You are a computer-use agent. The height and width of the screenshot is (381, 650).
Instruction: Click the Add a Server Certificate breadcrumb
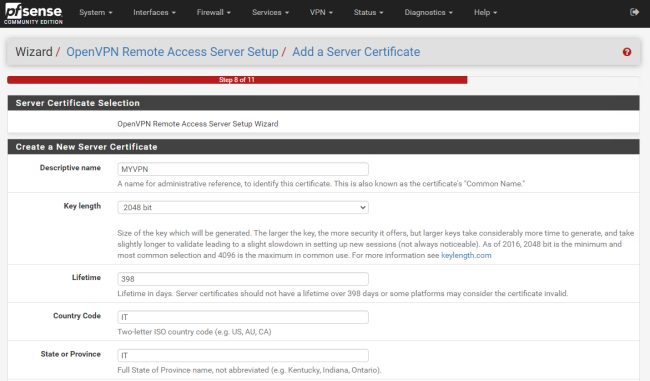click(x=356, y=52)
